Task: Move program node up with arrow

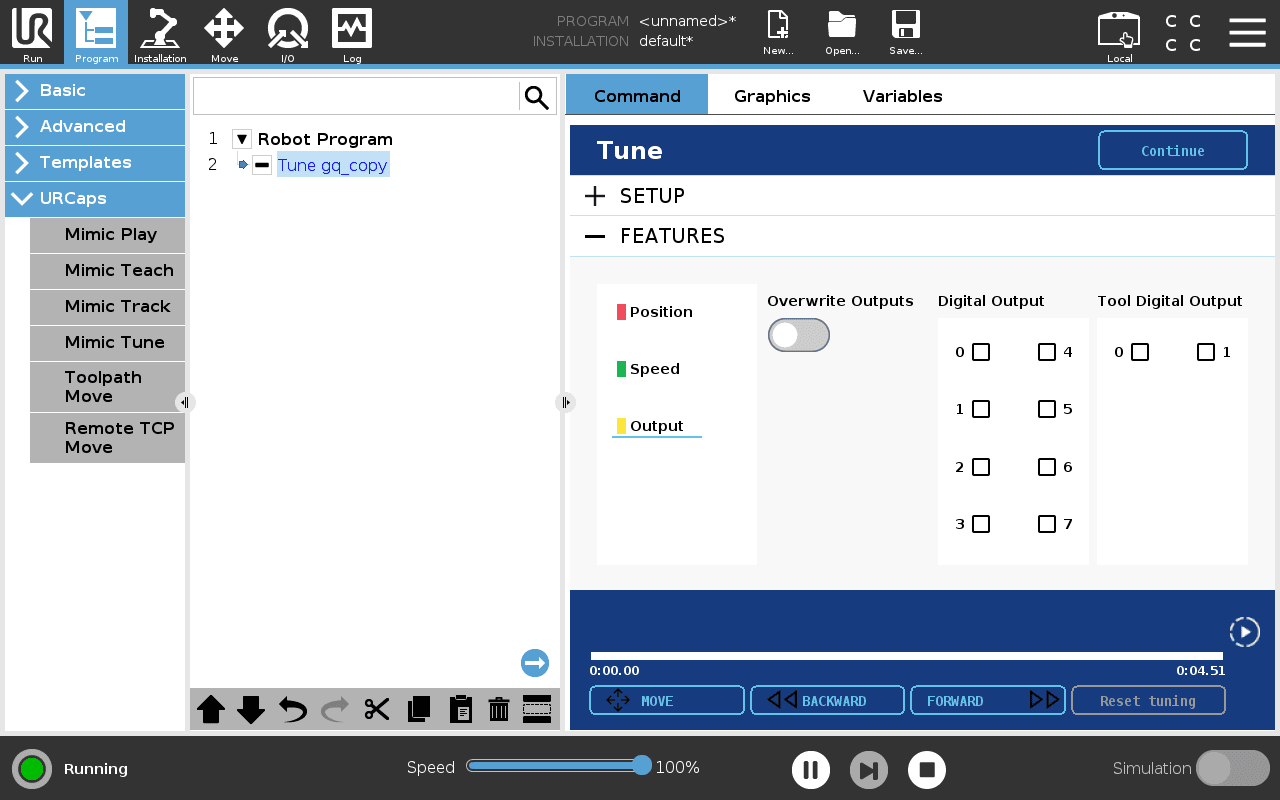Action: click(211, 710)
